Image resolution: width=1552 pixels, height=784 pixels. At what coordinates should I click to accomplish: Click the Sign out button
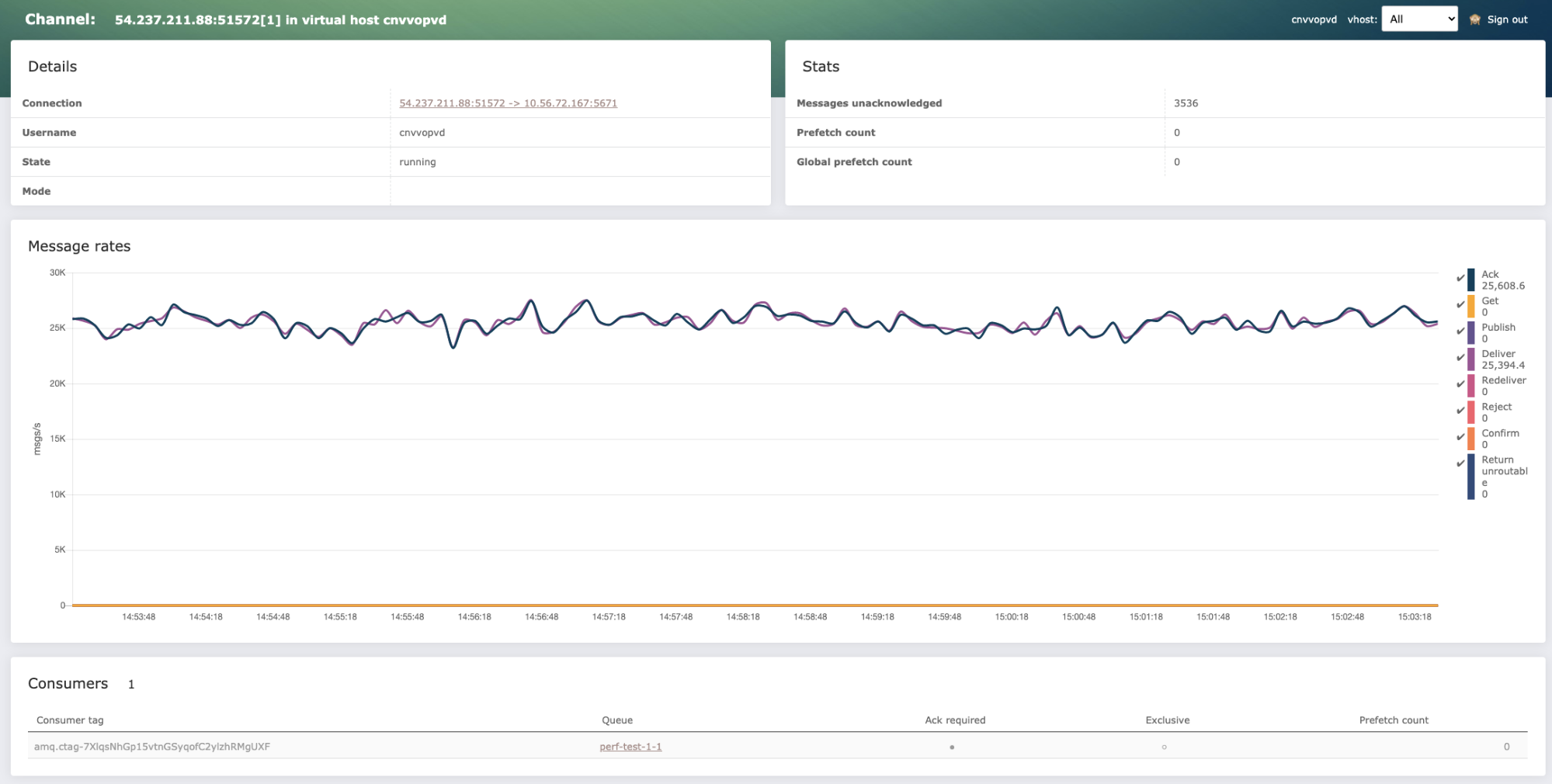[x=1507, y=20]
